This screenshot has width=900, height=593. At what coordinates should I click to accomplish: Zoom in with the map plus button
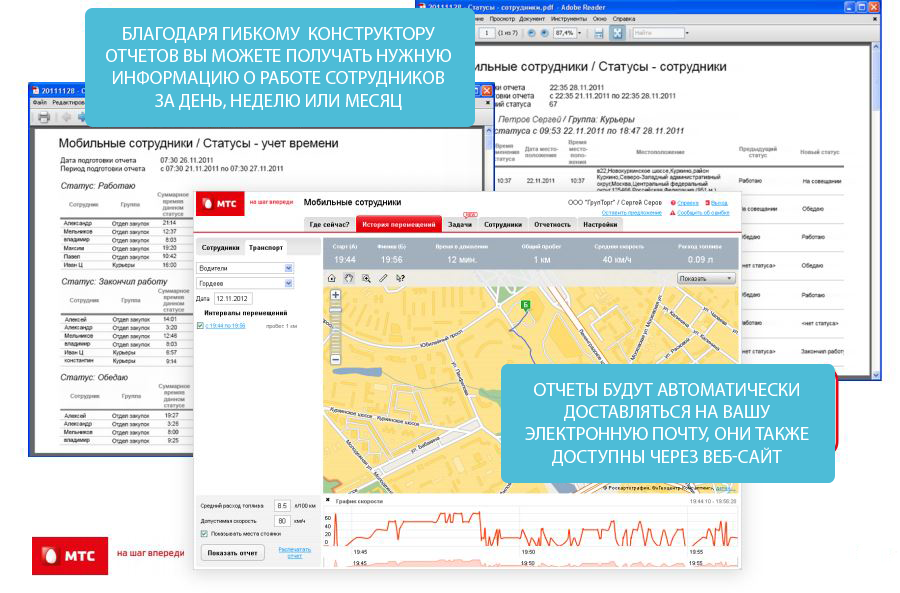click(336, 295)
